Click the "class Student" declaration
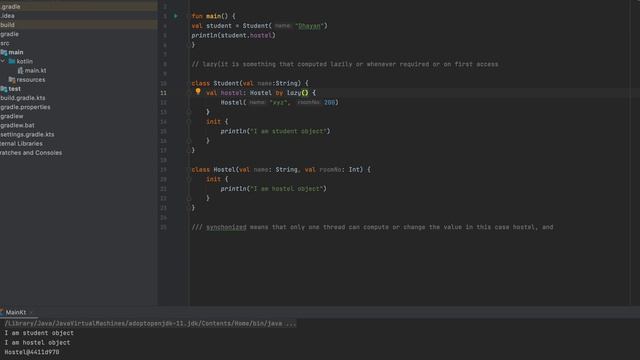Screen dimensions: 640x360 point(215,83)
